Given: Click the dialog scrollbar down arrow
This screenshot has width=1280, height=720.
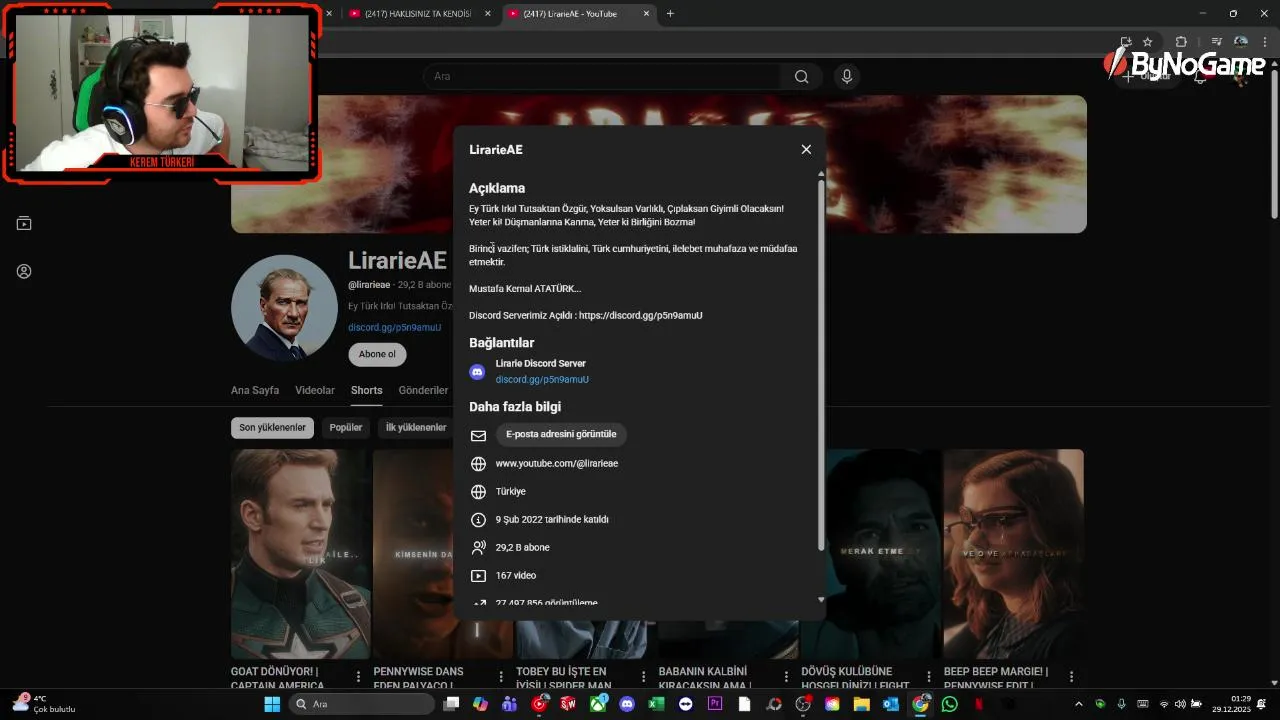Looking at the screenshot, I should (821, 600).
